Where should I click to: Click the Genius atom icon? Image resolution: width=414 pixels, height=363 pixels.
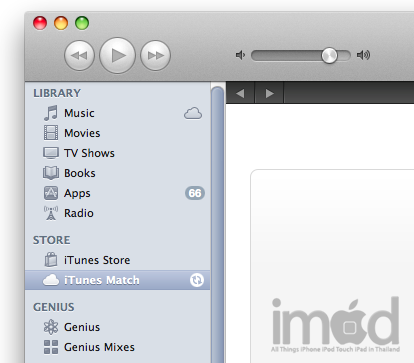click(51, 327)
